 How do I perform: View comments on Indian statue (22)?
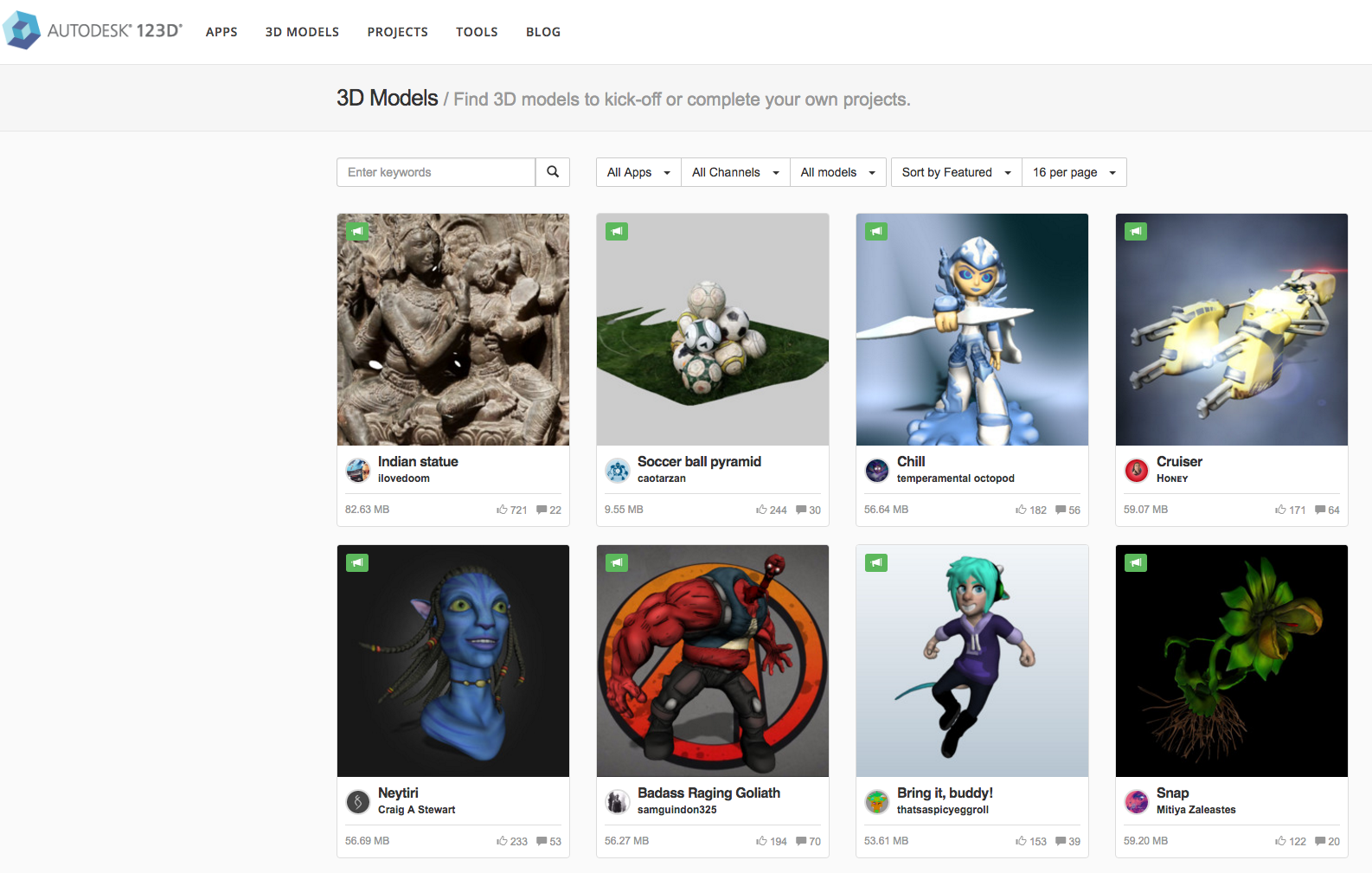point(548,510)
